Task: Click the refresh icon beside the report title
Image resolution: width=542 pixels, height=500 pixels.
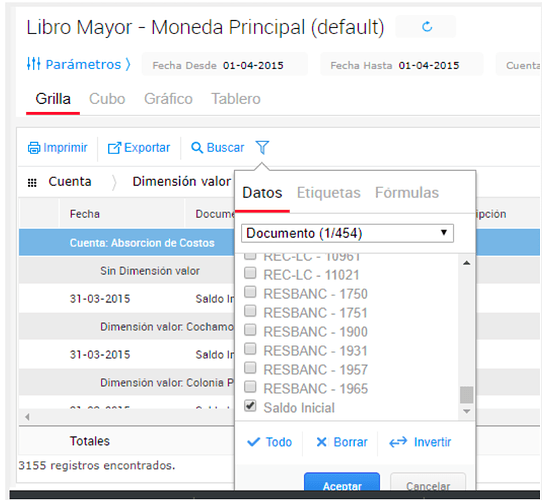Action: [x=427, y=27]
